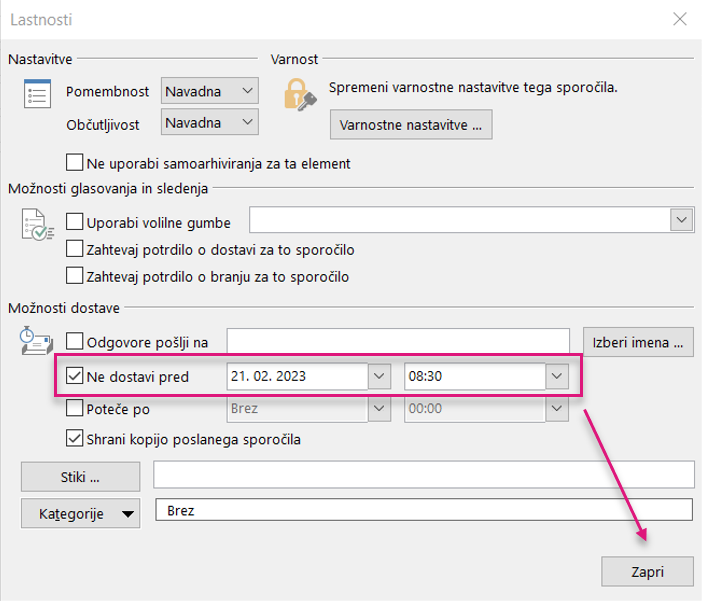Open the Pomembnost dropdown
Screen dimensions: 702x601
pos(210,91)
